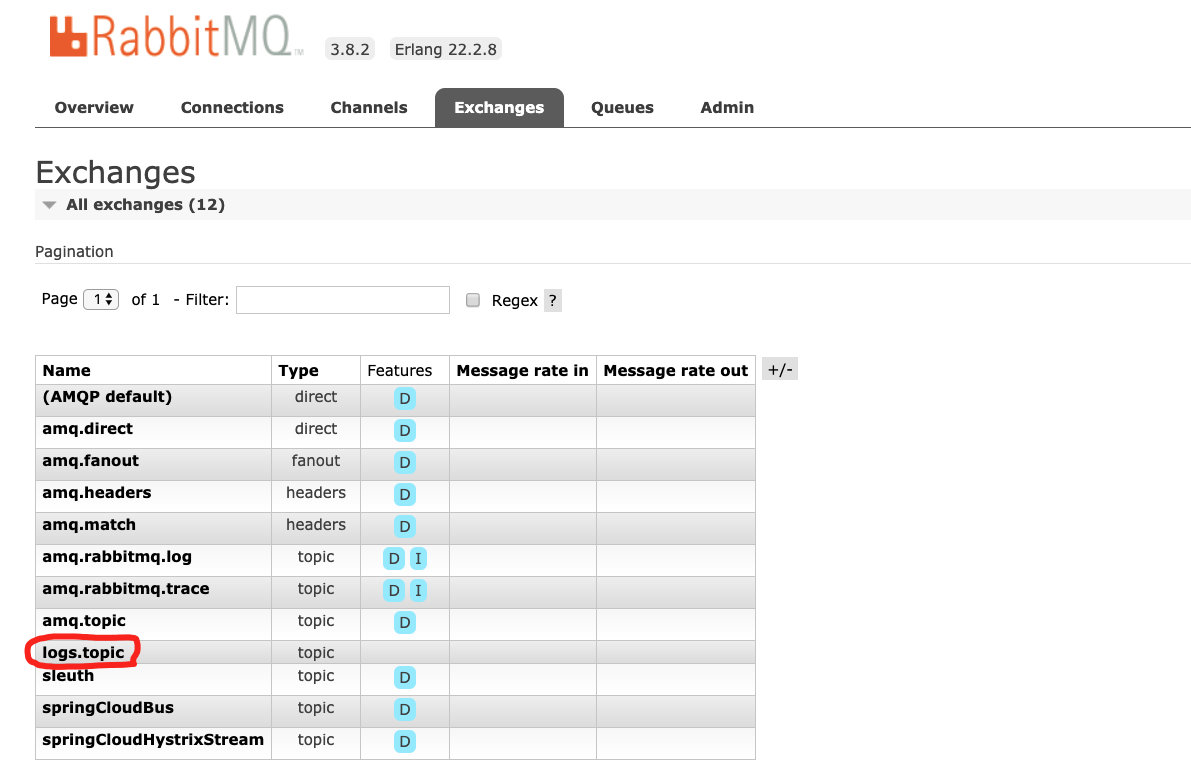Click the Regex help question mark
This screenshot has width=1191, height=772.
553,301
